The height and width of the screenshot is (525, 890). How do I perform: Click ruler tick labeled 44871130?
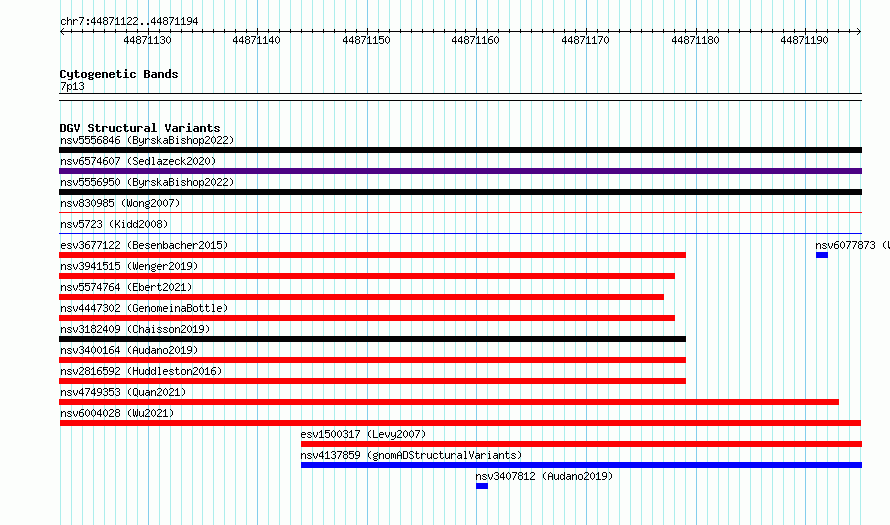(148, 40)
